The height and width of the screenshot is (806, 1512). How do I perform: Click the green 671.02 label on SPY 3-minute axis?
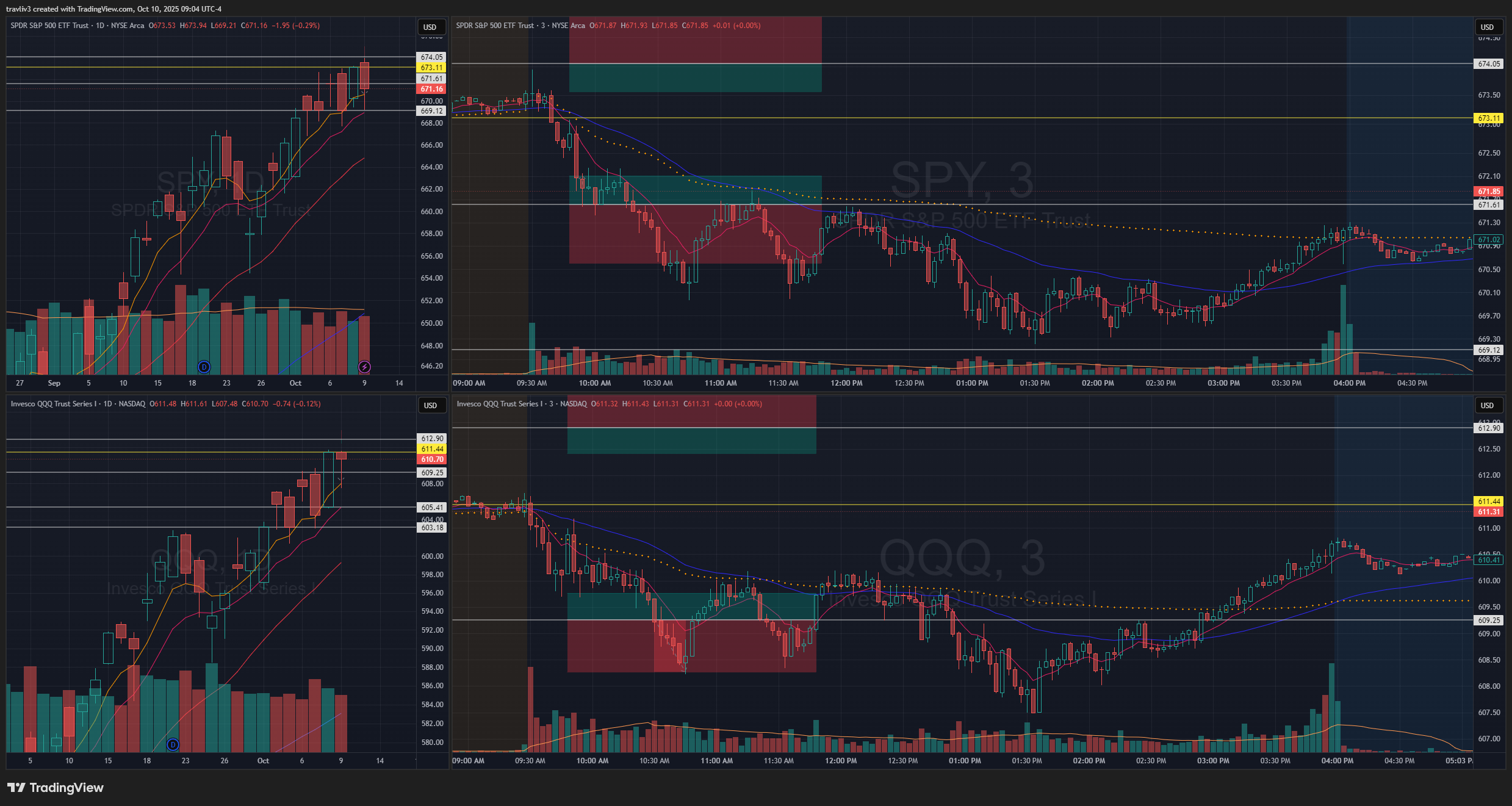1489,240
